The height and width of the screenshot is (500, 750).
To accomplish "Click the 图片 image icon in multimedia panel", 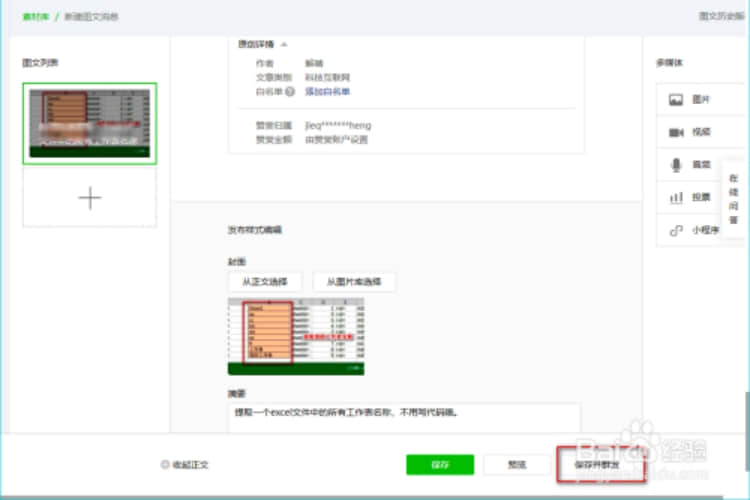I will click(x=675, y=100).
